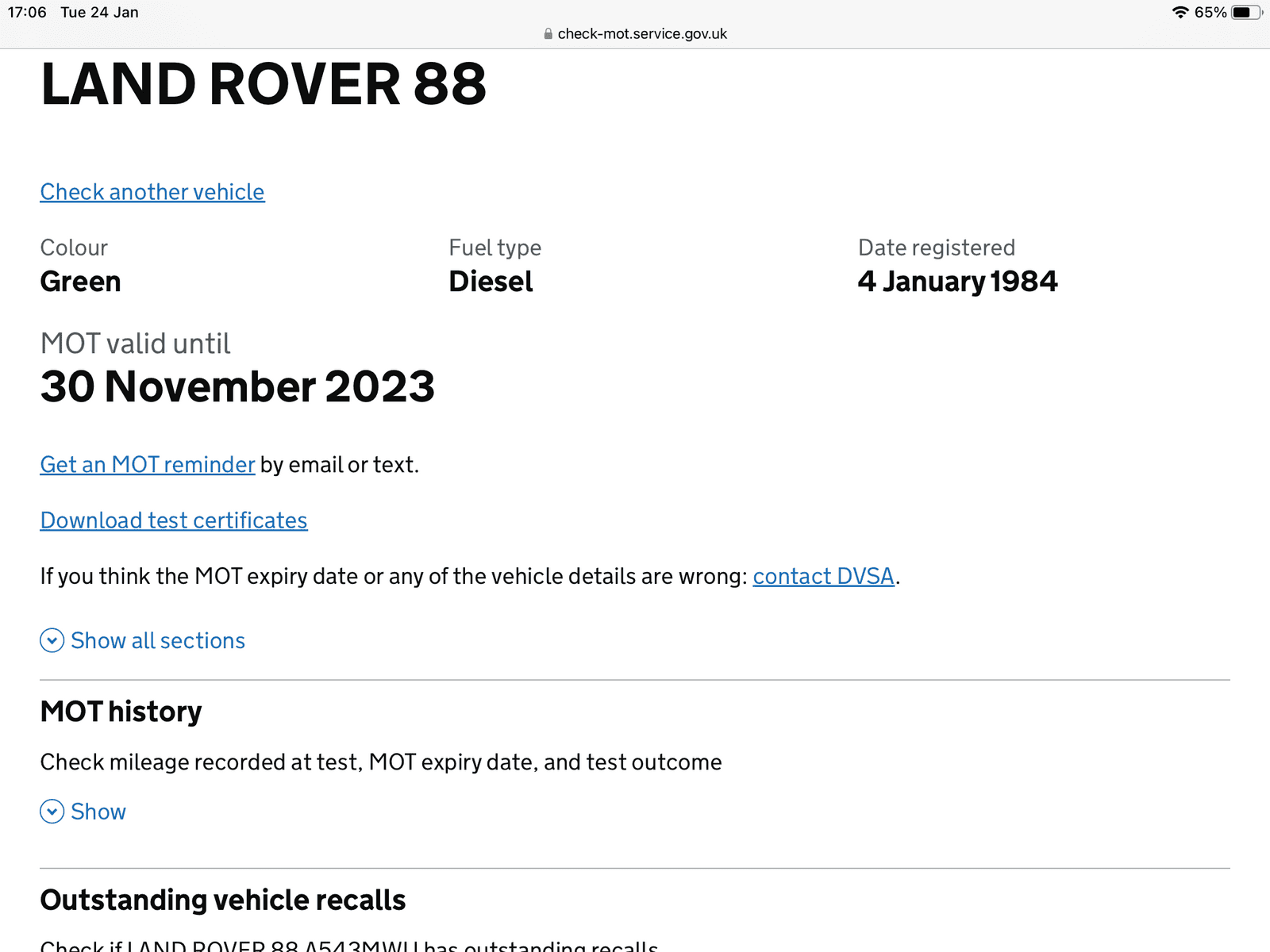Expand MOT history using the Show text
The image size is (1270, 952).
pyautogui.click(x=98, y=812)
